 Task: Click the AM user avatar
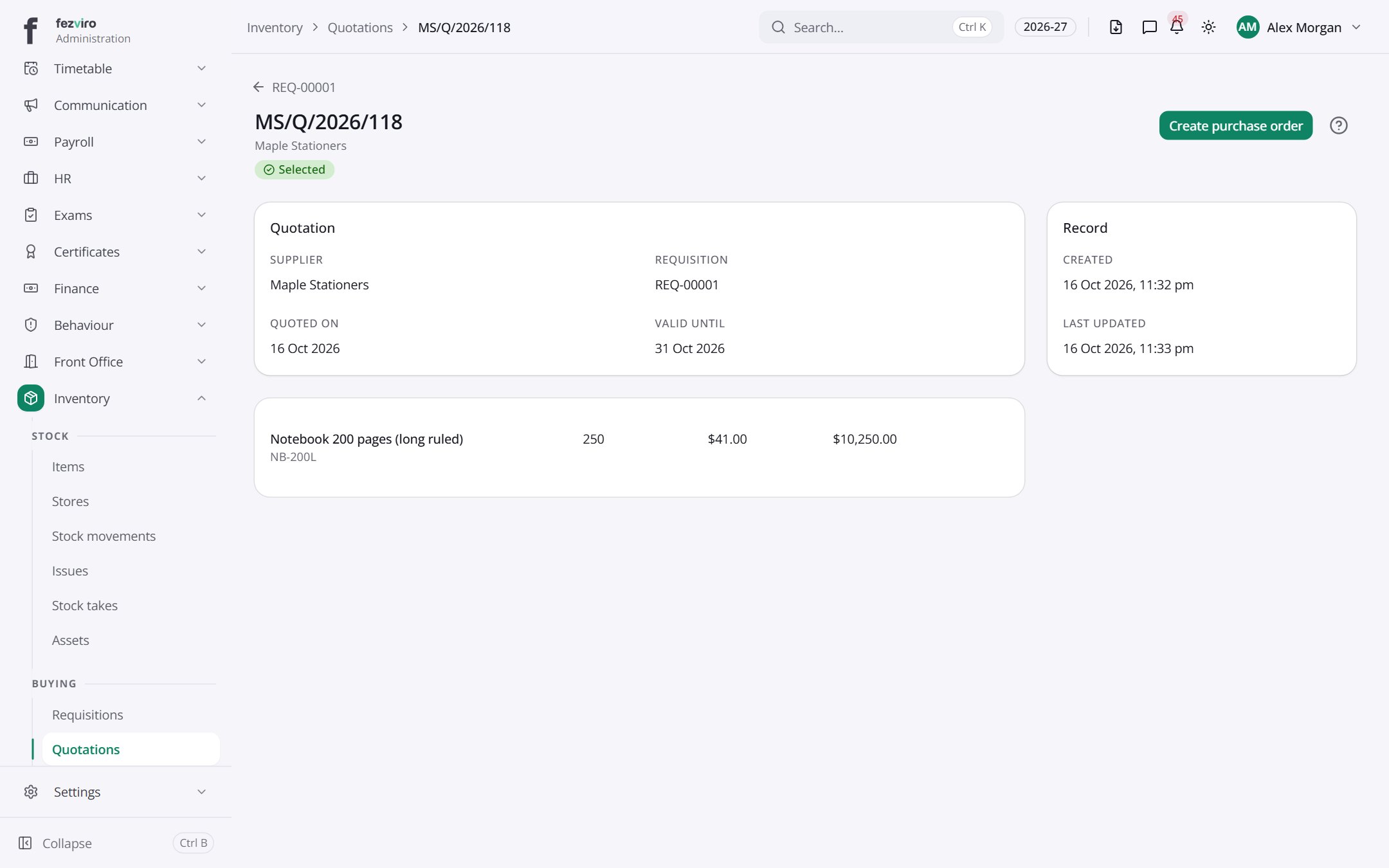coord(1248,27)
